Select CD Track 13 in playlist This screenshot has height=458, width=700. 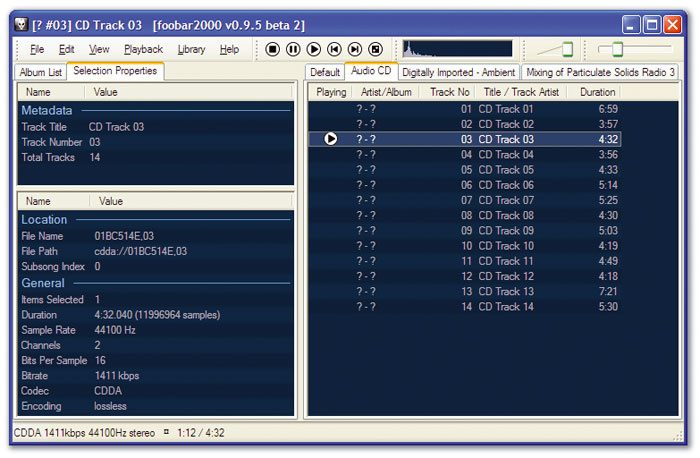pos(464,291)
